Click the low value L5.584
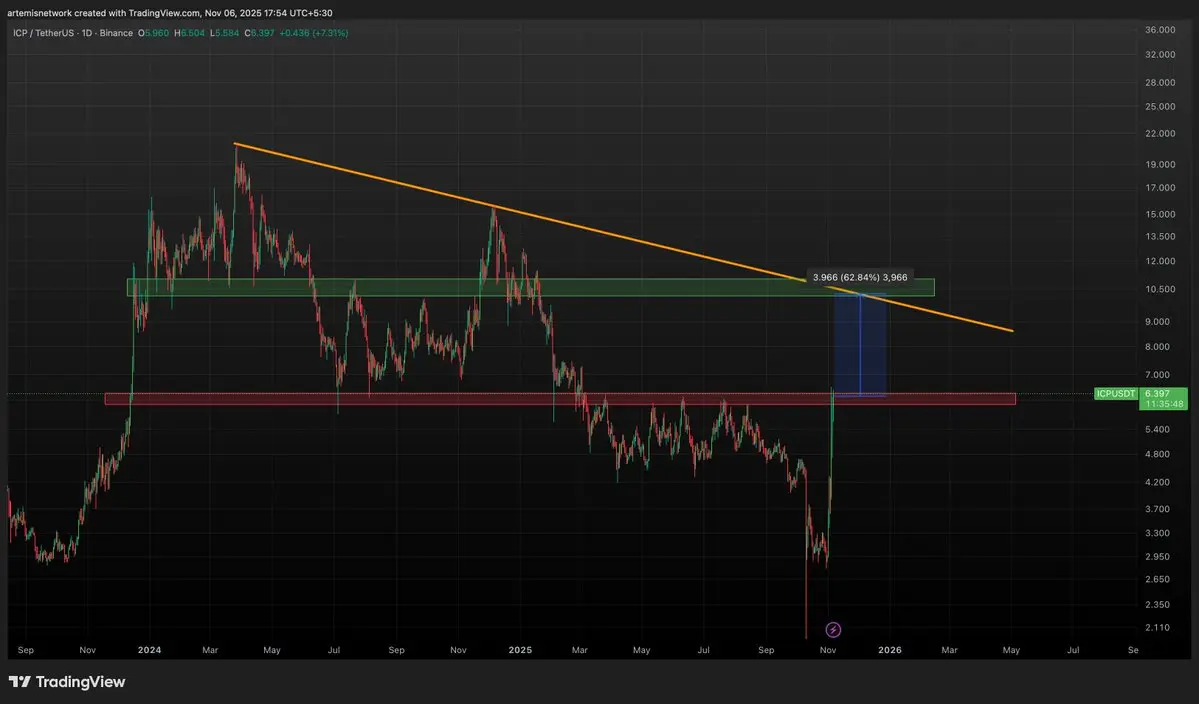 click(225, 33)
